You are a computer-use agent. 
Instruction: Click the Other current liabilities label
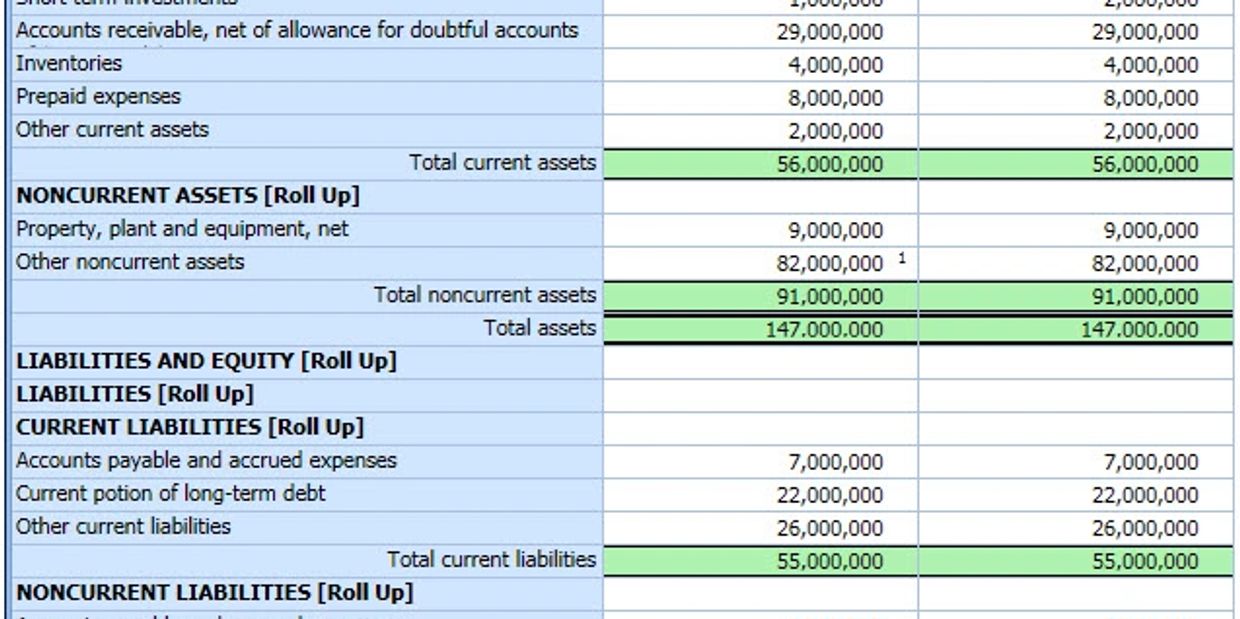point(123,526)
